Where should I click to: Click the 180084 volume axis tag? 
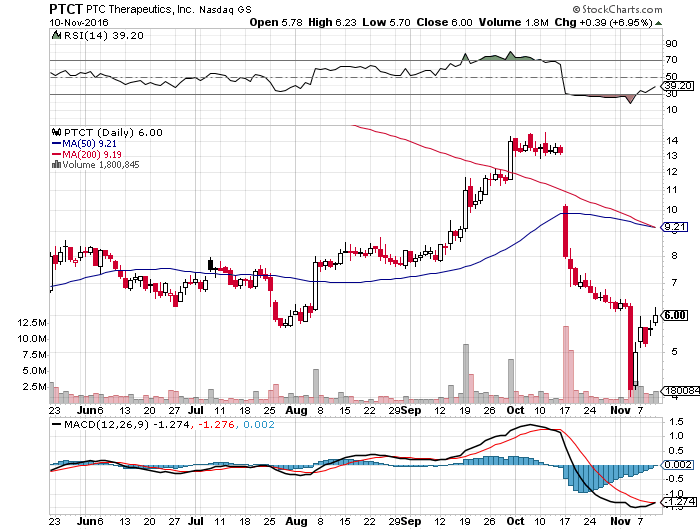point(680,391)
